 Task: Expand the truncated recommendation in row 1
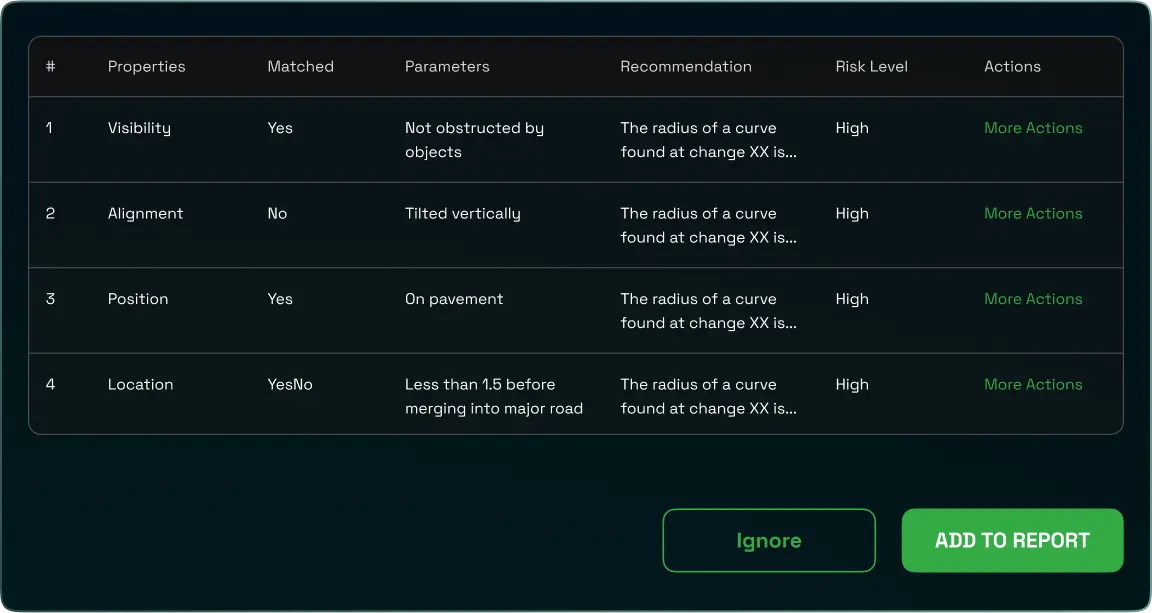pos(708,140)
